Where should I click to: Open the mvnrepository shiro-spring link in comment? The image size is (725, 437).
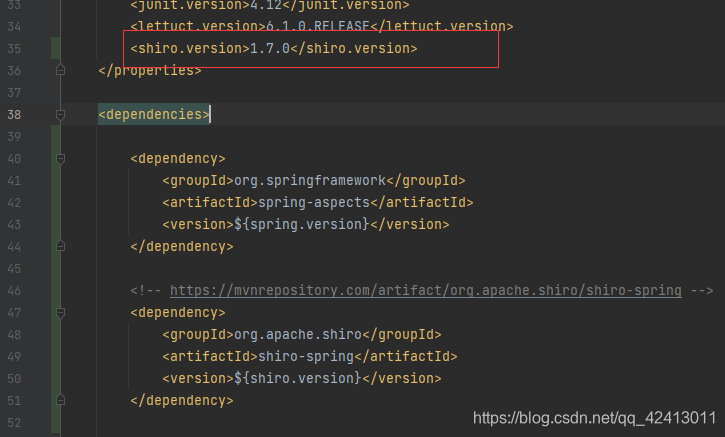[x=425, y=290]
